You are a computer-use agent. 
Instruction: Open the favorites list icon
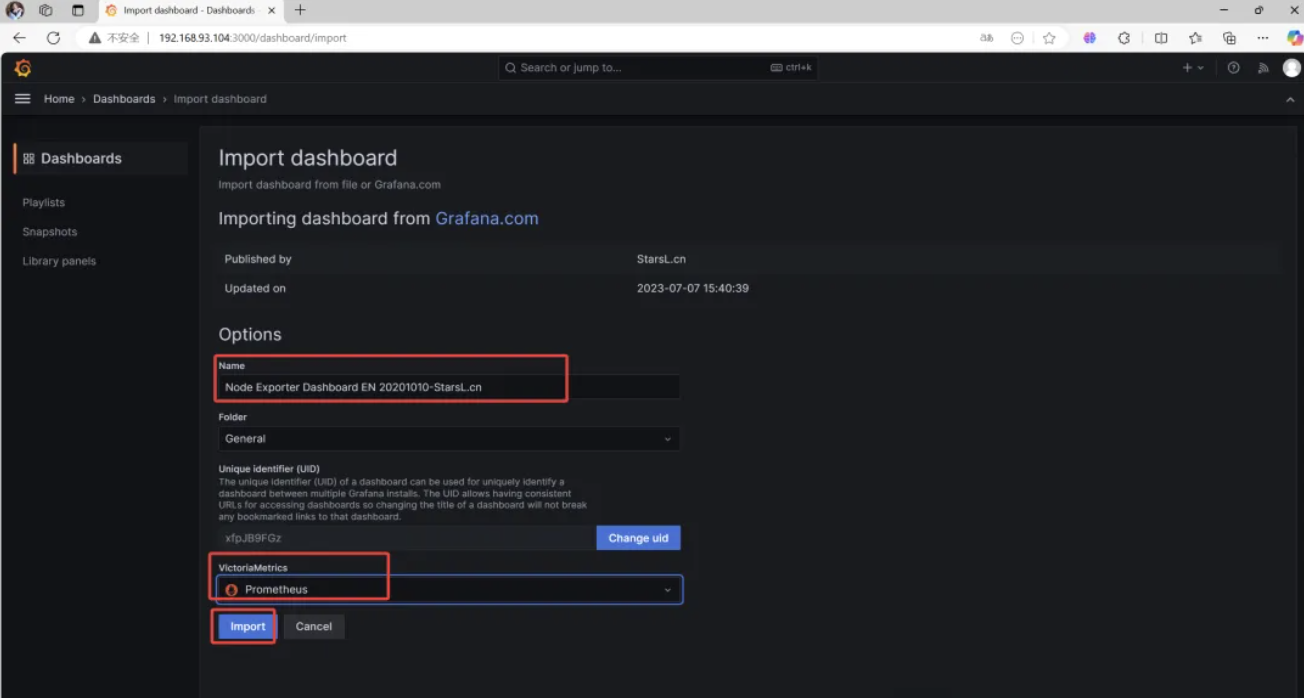pyautogui.click(x=1195, y=38)
